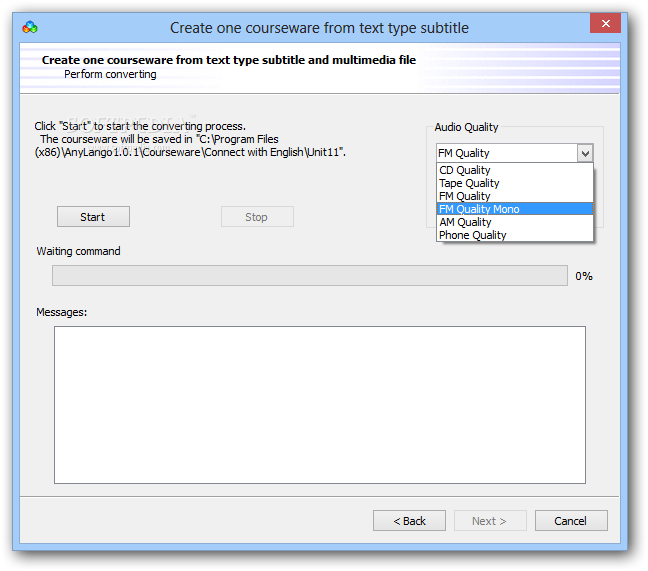Close the courseware wizard window
This screenshot has height=571, width=648.
605,23
